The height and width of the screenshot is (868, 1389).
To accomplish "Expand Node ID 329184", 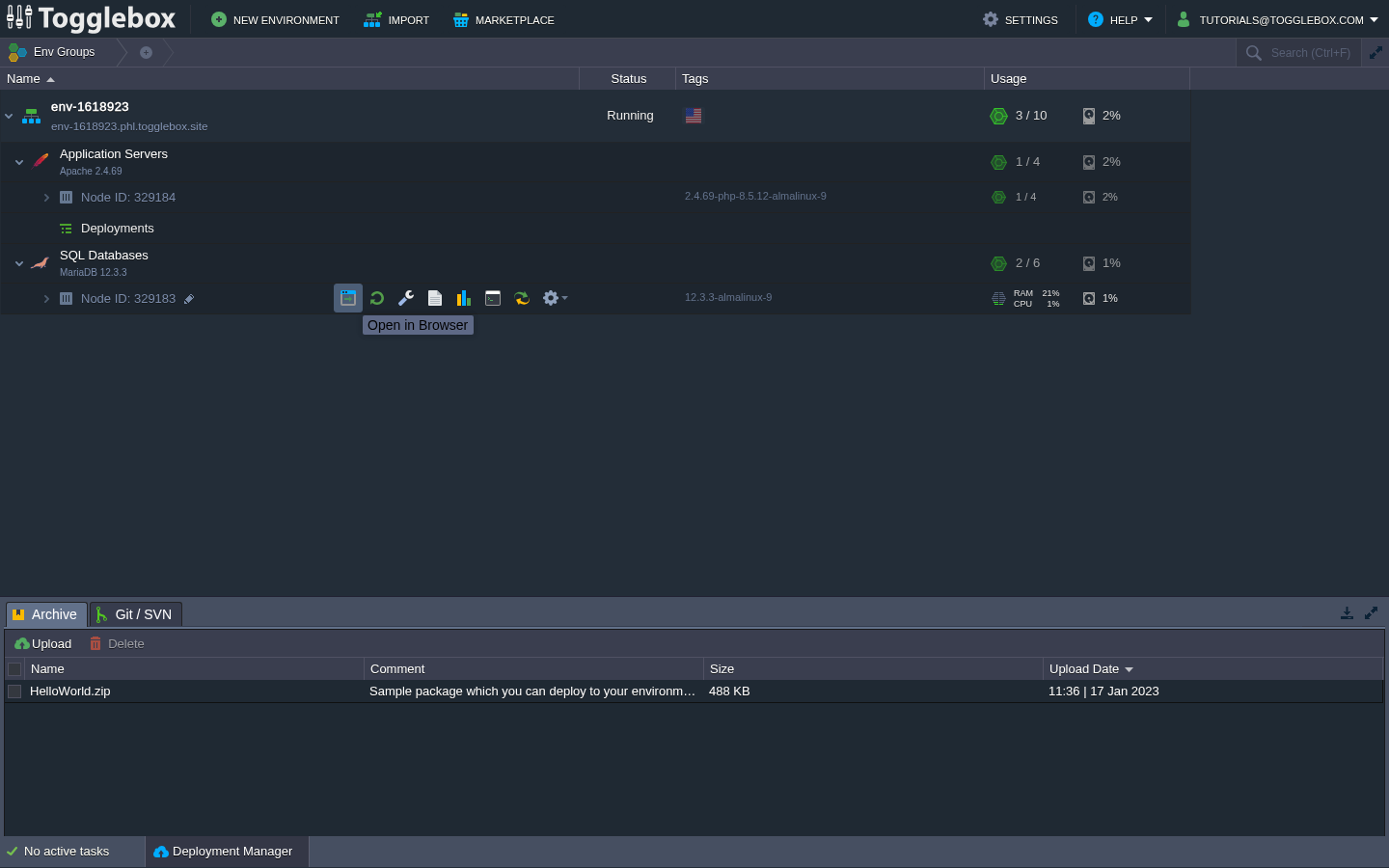I will pyautogui.click(x=46, y=198).
